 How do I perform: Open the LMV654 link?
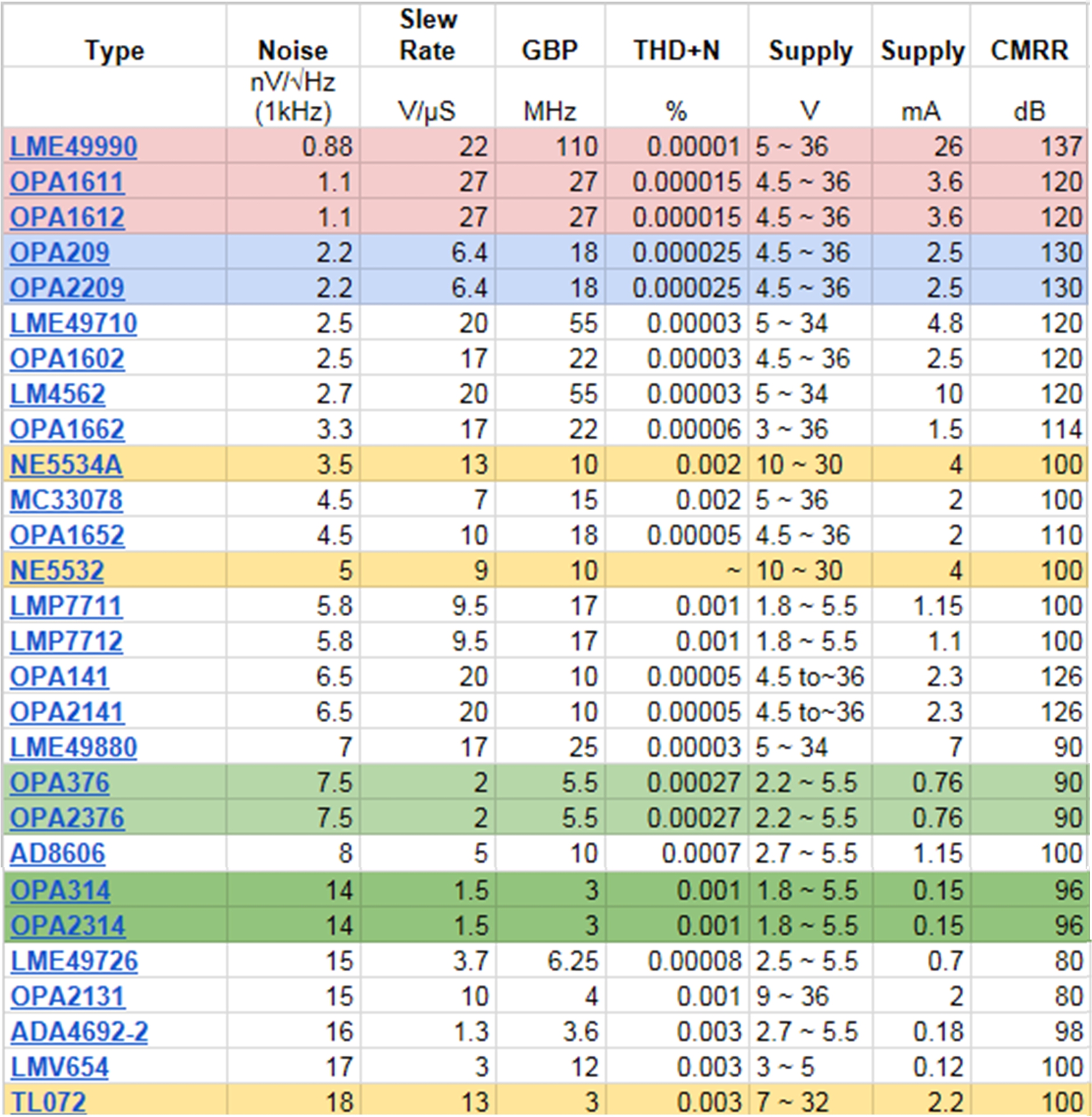60,1068
